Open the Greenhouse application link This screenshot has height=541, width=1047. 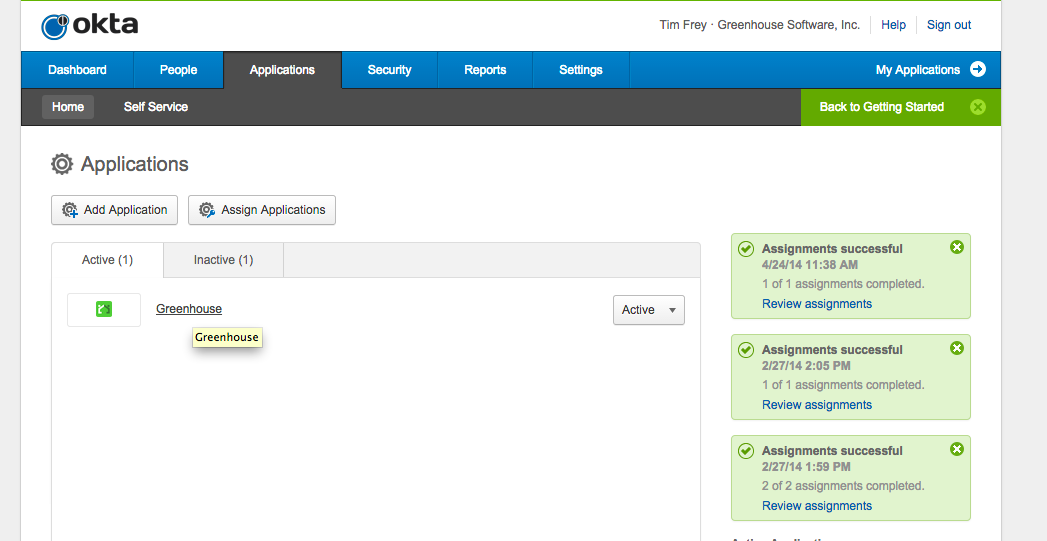click(x=189, y=309)
